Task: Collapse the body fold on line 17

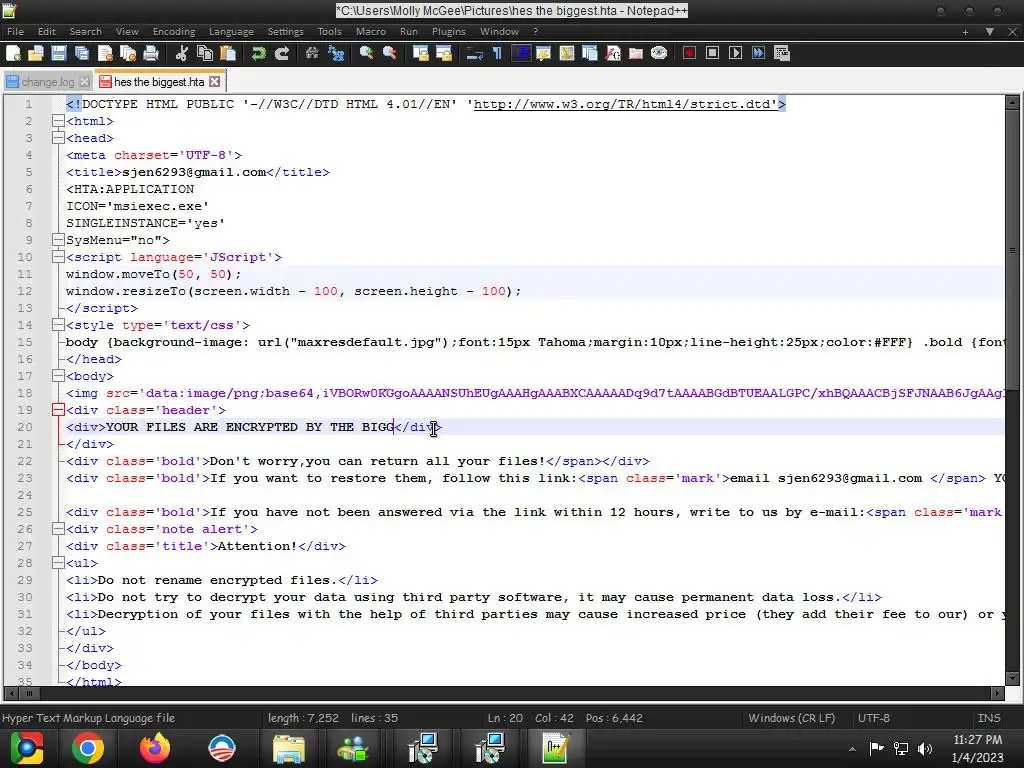Action: 58,376
